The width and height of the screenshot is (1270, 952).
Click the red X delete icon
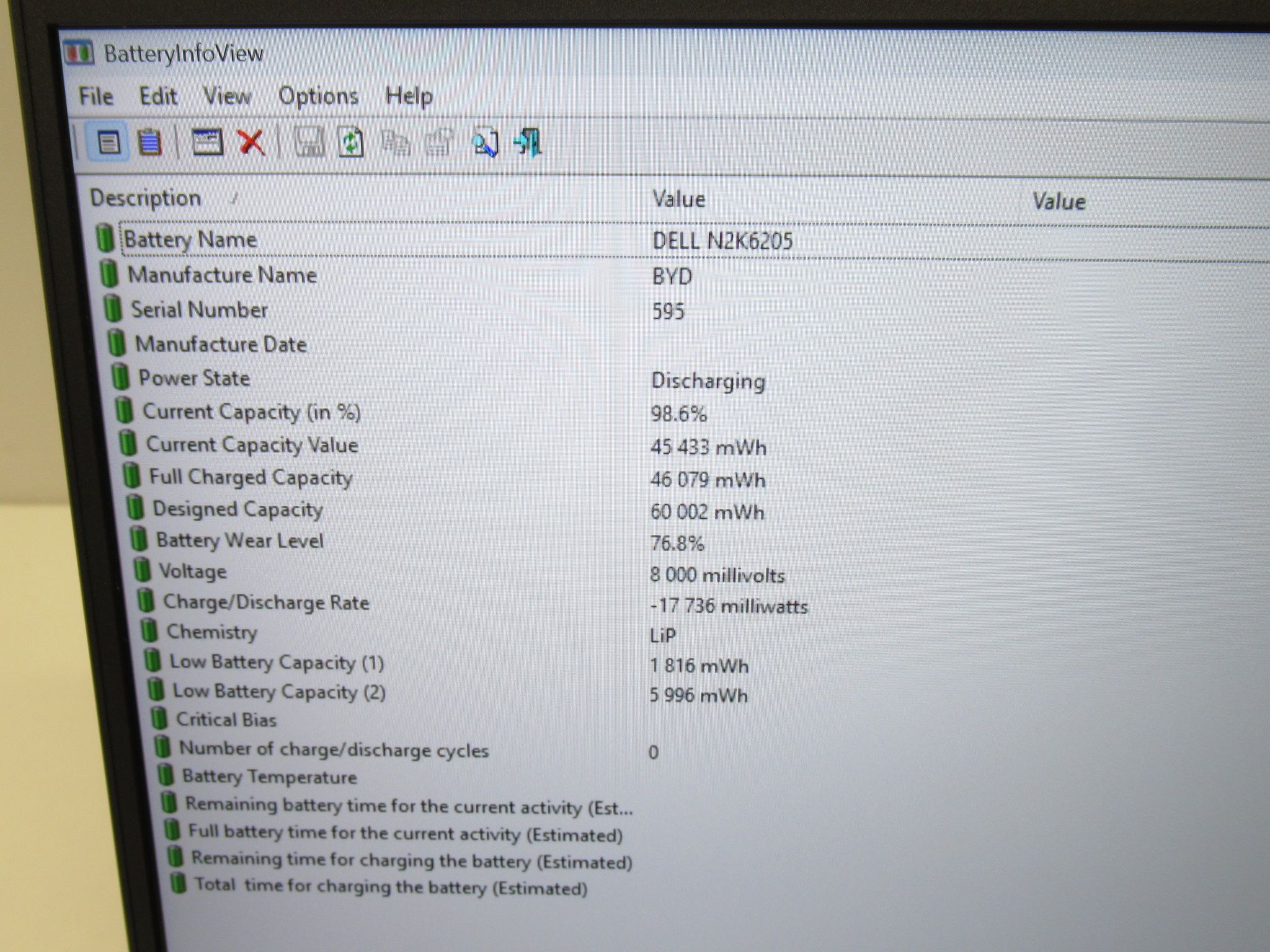(x=251, y=143)
